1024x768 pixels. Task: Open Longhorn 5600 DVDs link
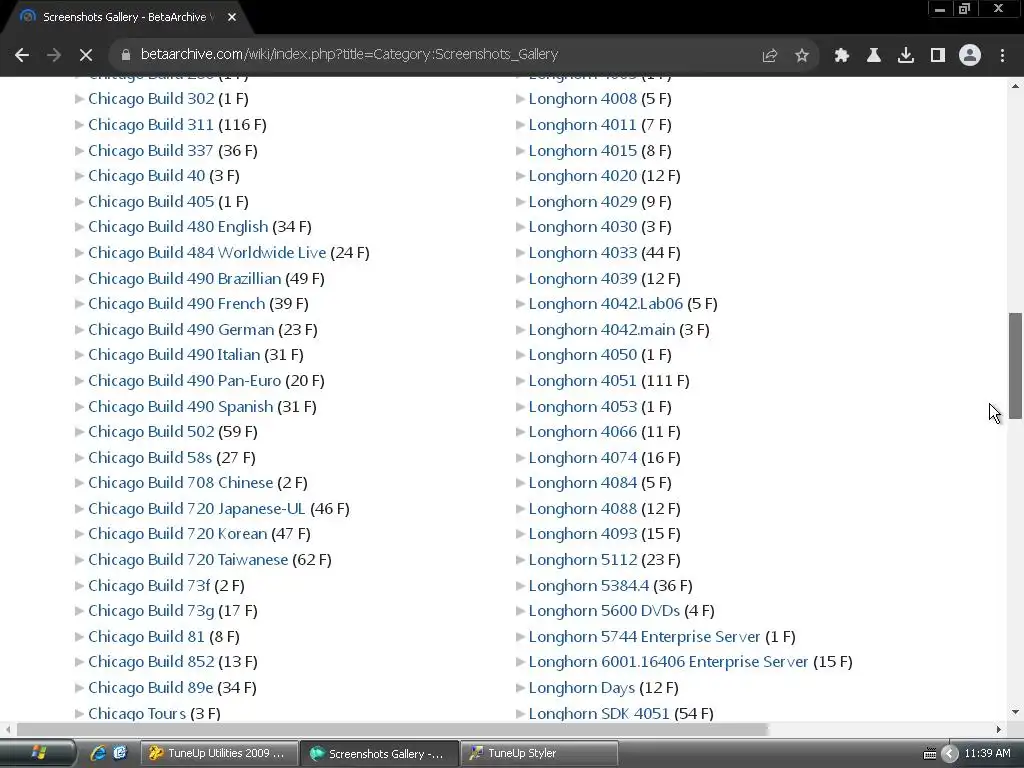point(605,611)
